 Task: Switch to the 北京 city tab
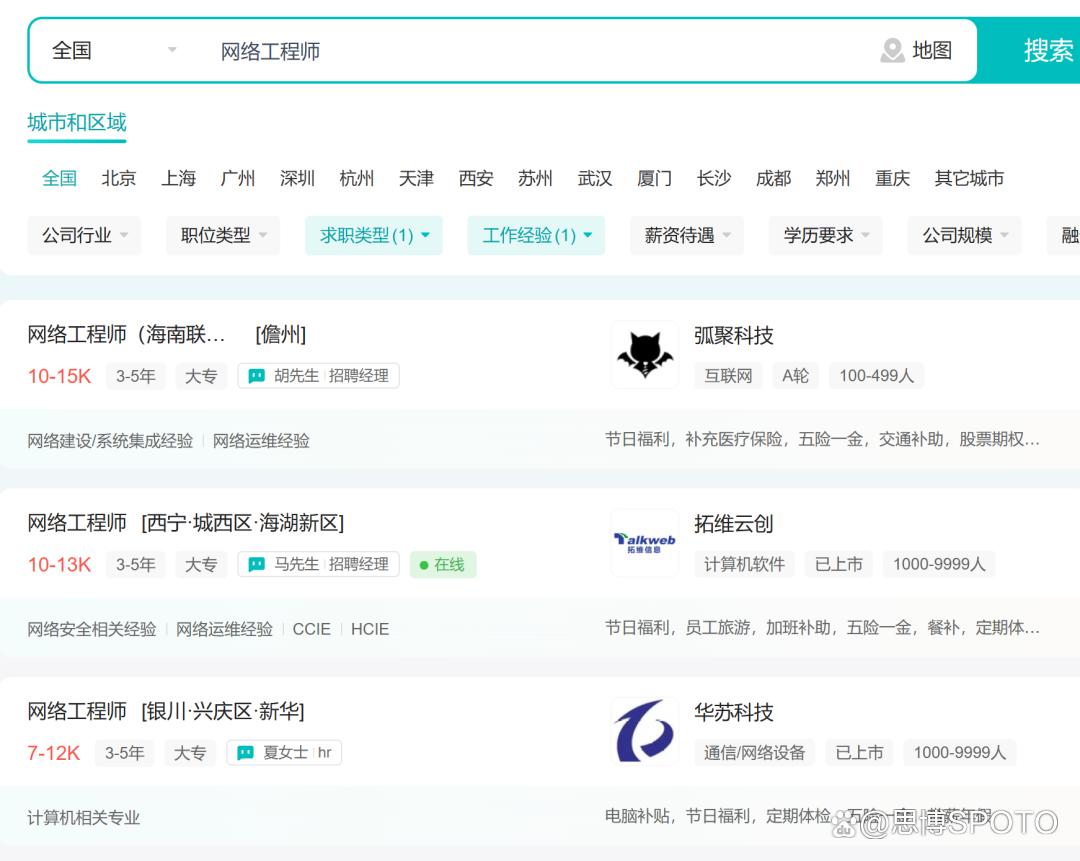(x=118, y=178)
